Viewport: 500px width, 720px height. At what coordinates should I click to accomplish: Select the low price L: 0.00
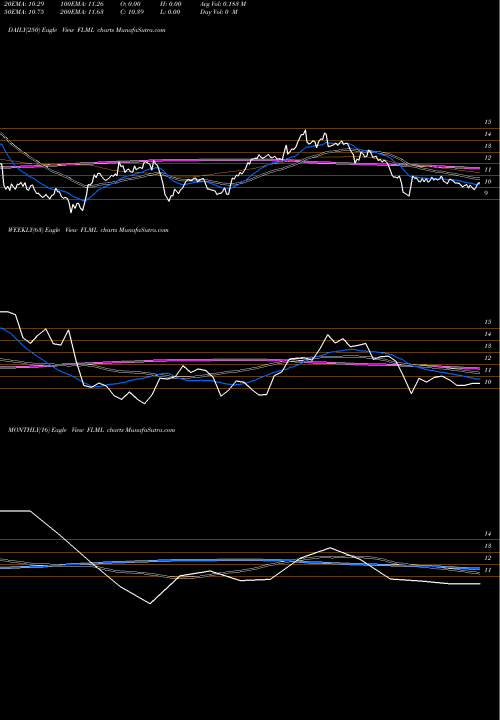170,12
